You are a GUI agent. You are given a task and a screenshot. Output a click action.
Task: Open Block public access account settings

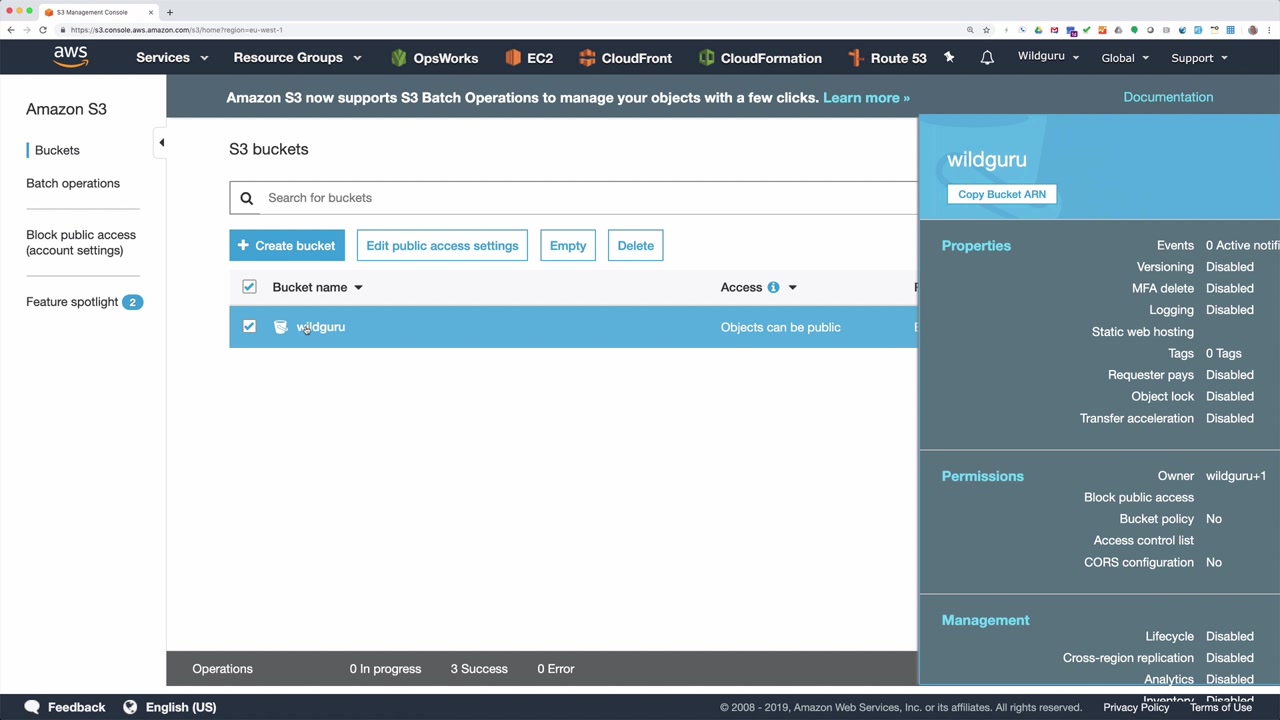tap(81, 243)
